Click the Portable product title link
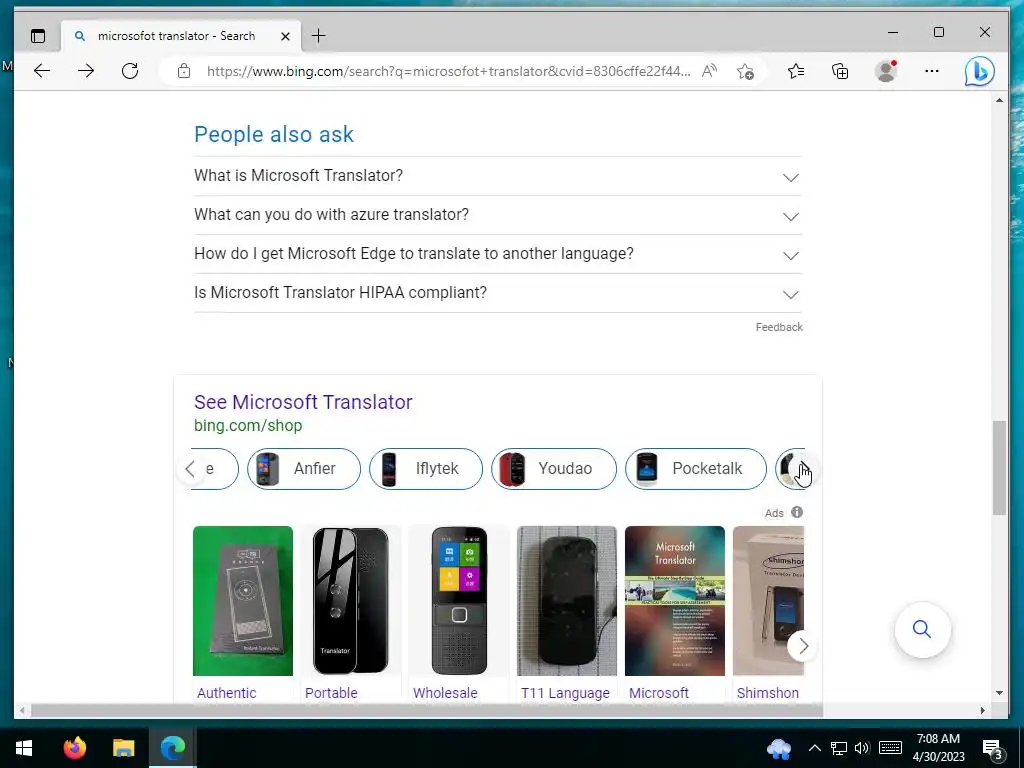The width and height of the screenshot is (1024, 768). (331, 693)
